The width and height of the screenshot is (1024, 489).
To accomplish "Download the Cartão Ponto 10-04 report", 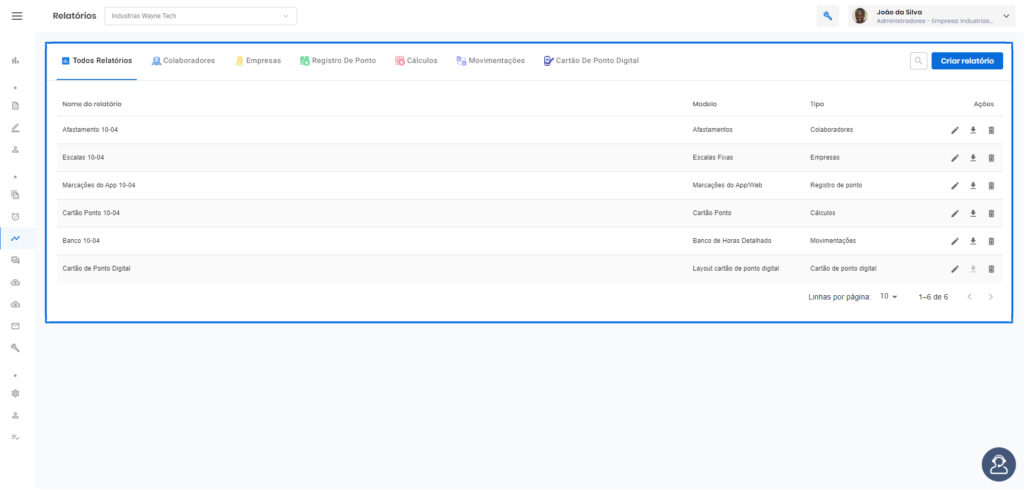I will tap(973, 213).
